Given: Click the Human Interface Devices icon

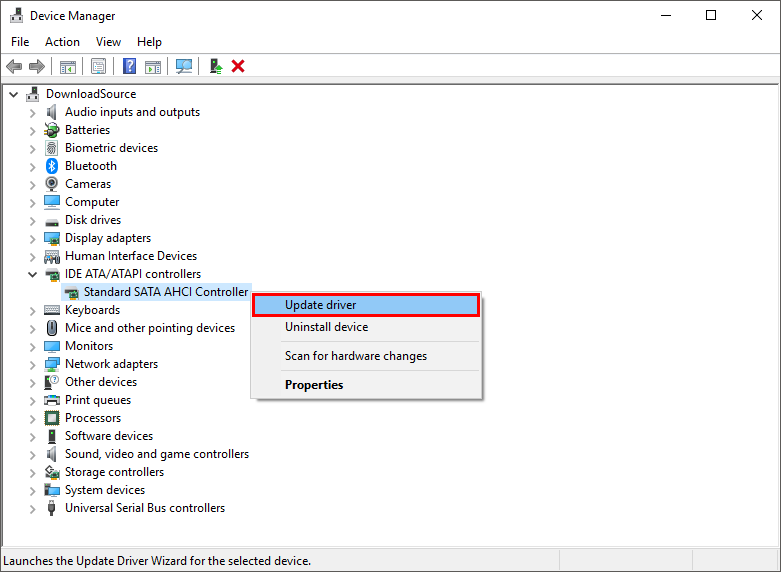Looking at the screenshot, I should click(52, 256).
